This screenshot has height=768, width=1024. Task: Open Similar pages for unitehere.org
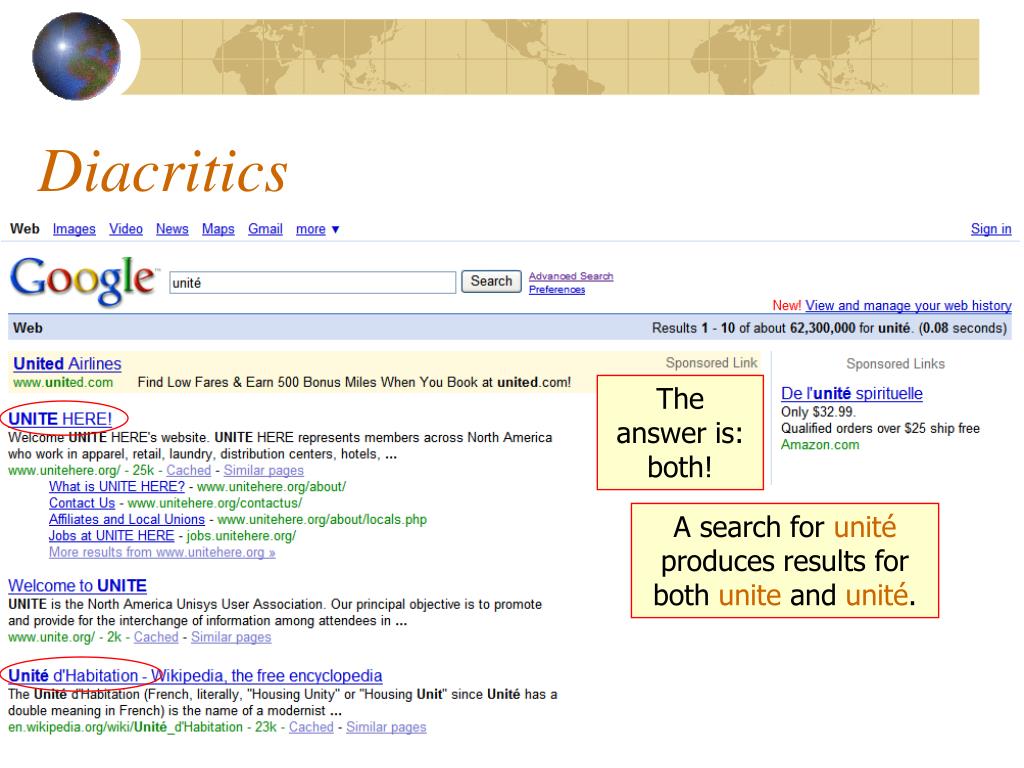[x=263, y=470]
